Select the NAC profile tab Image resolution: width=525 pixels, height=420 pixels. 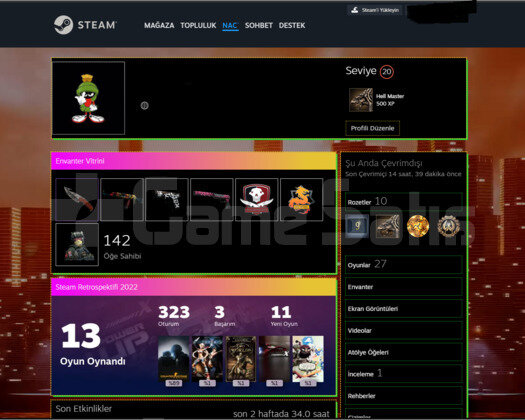230,25
